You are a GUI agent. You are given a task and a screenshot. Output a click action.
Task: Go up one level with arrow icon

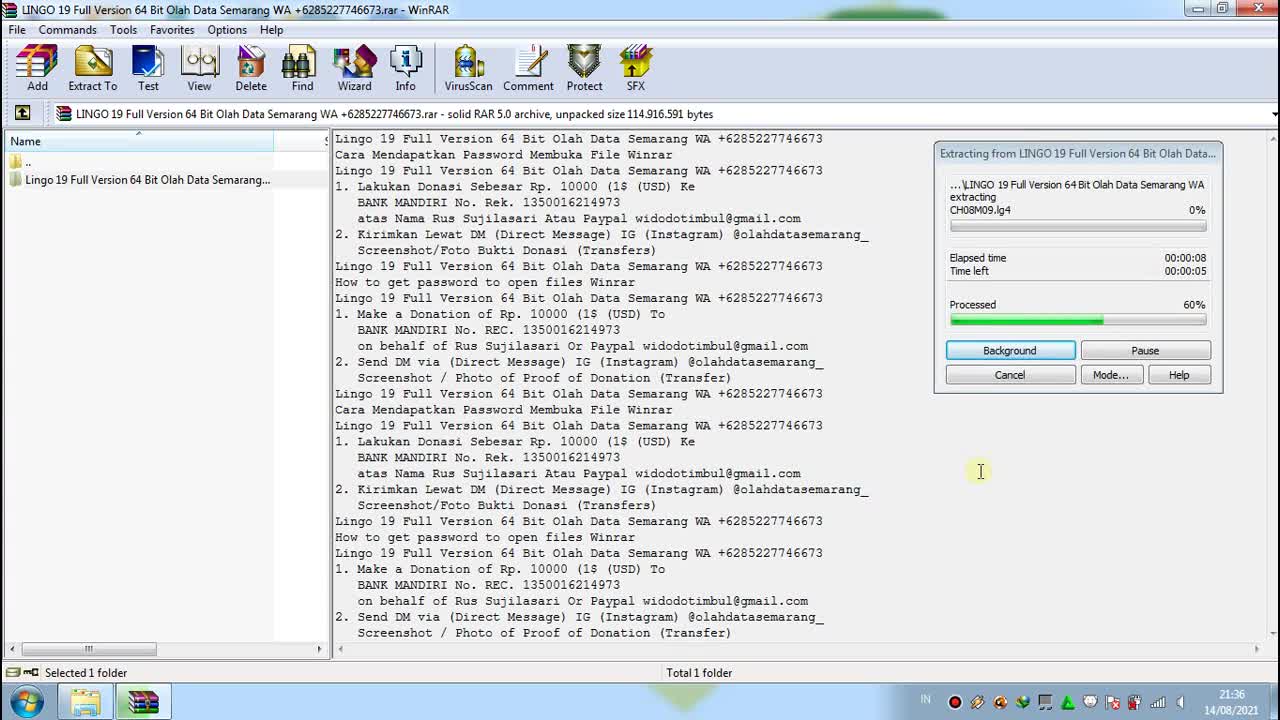[x=22, y=113]
